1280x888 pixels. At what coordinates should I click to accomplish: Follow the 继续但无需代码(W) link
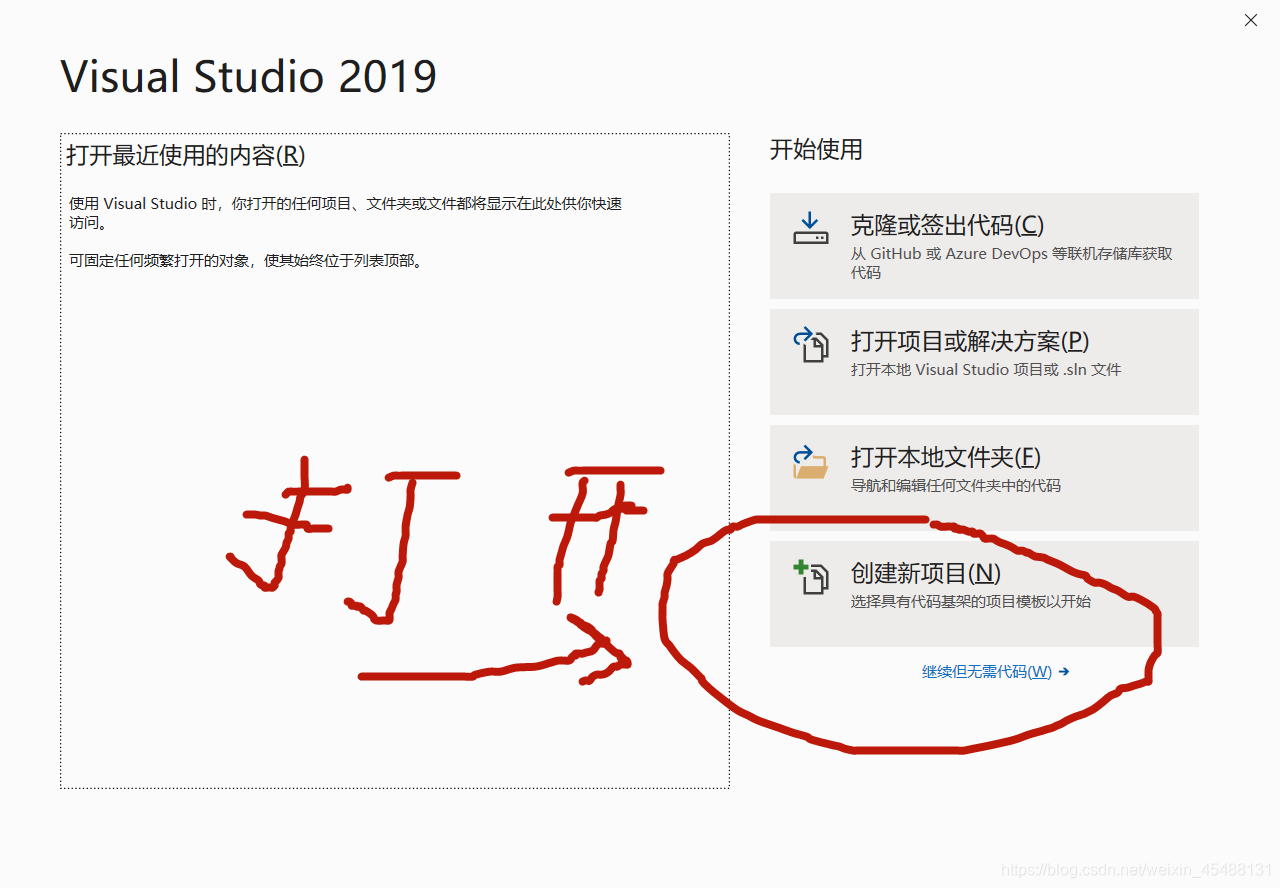(995, 672)
